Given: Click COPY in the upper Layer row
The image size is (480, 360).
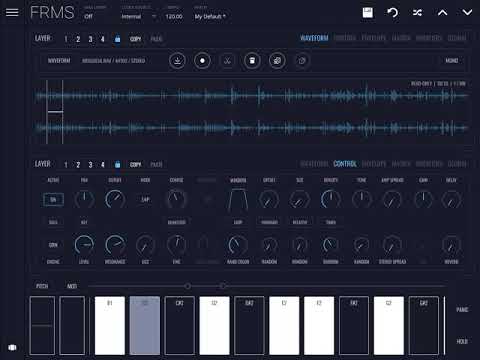Looking at the screenshot, I should click(135, 39).
